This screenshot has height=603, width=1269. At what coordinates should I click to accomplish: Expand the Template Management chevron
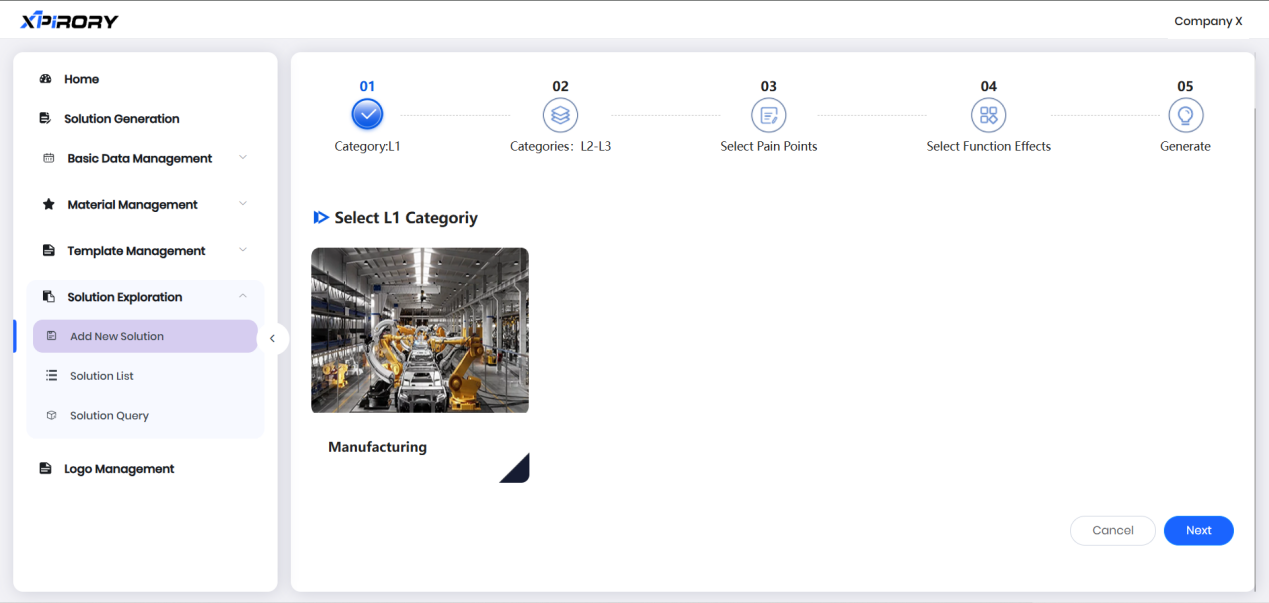[242, 250]
